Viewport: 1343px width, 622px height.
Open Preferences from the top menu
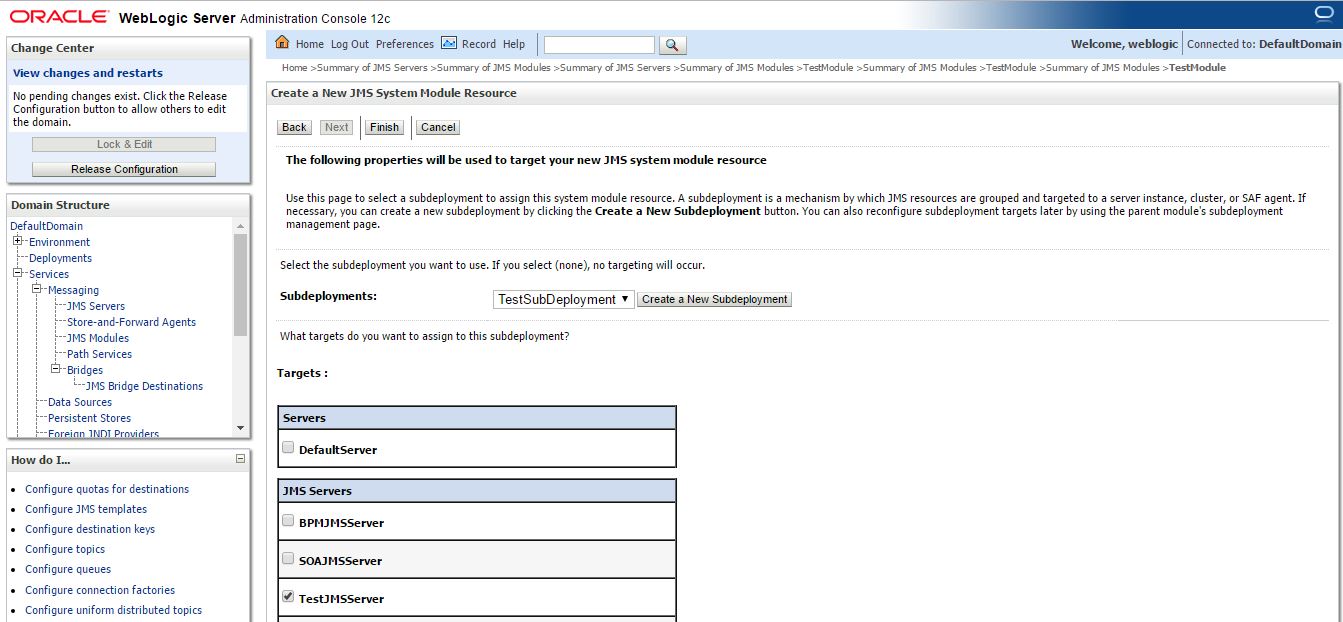[x=406, y=44]
